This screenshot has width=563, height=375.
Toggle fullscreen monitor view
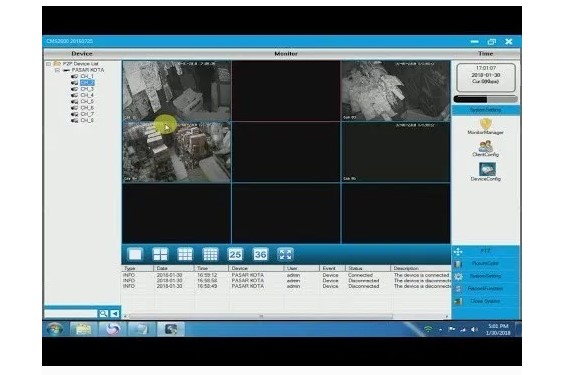click(285, 254)
